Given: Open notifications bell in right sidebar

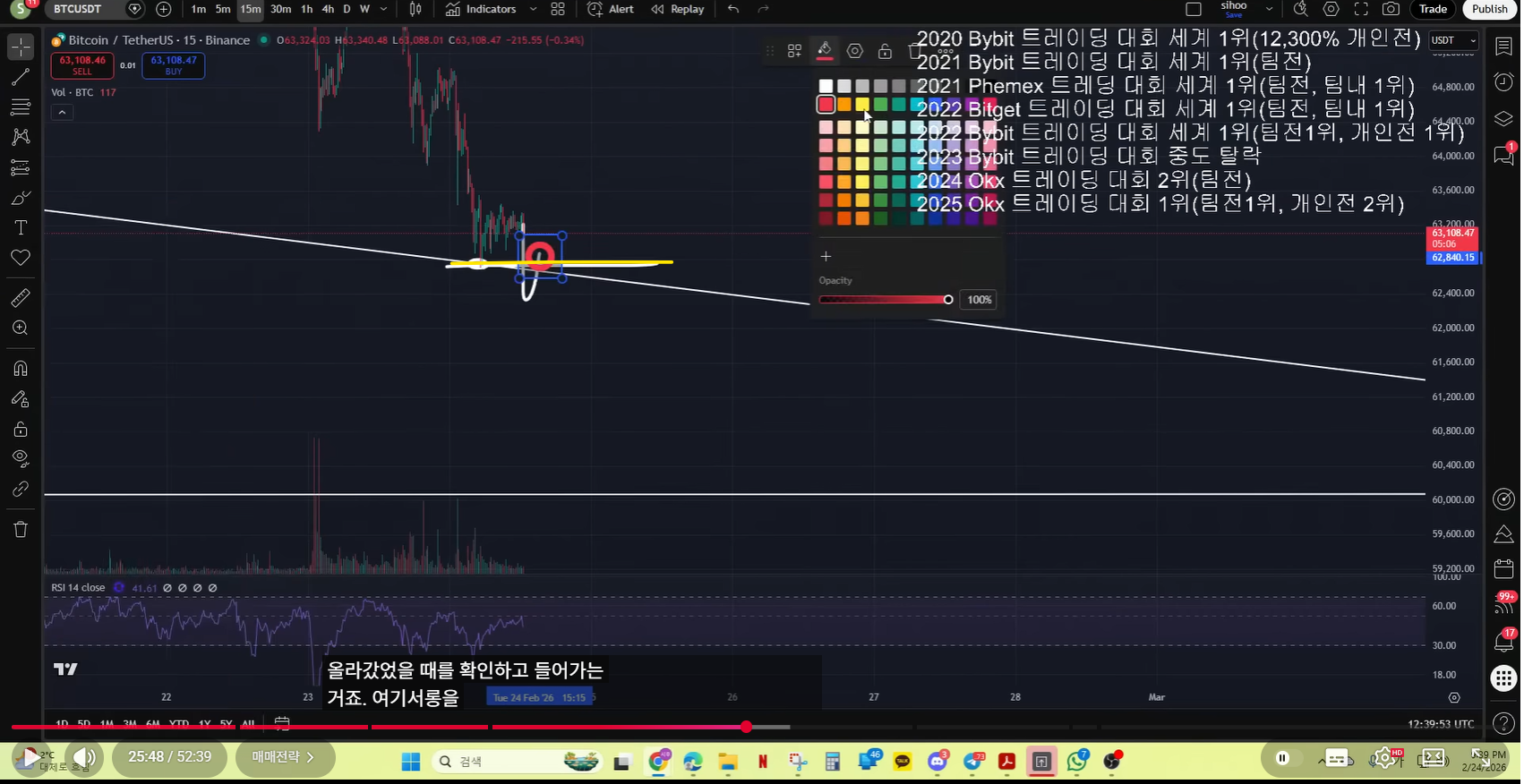Looking at the screenshot, I should [1503, 641].
